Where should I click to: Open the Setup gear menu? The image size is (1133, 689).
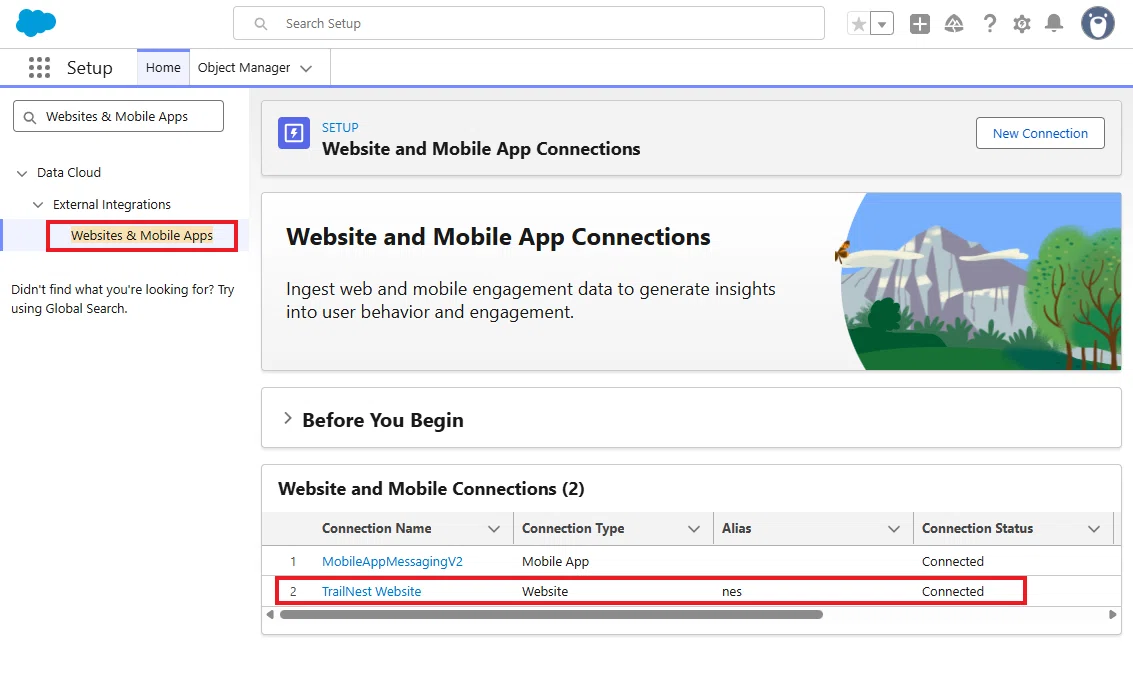[x=1022, y=24]
